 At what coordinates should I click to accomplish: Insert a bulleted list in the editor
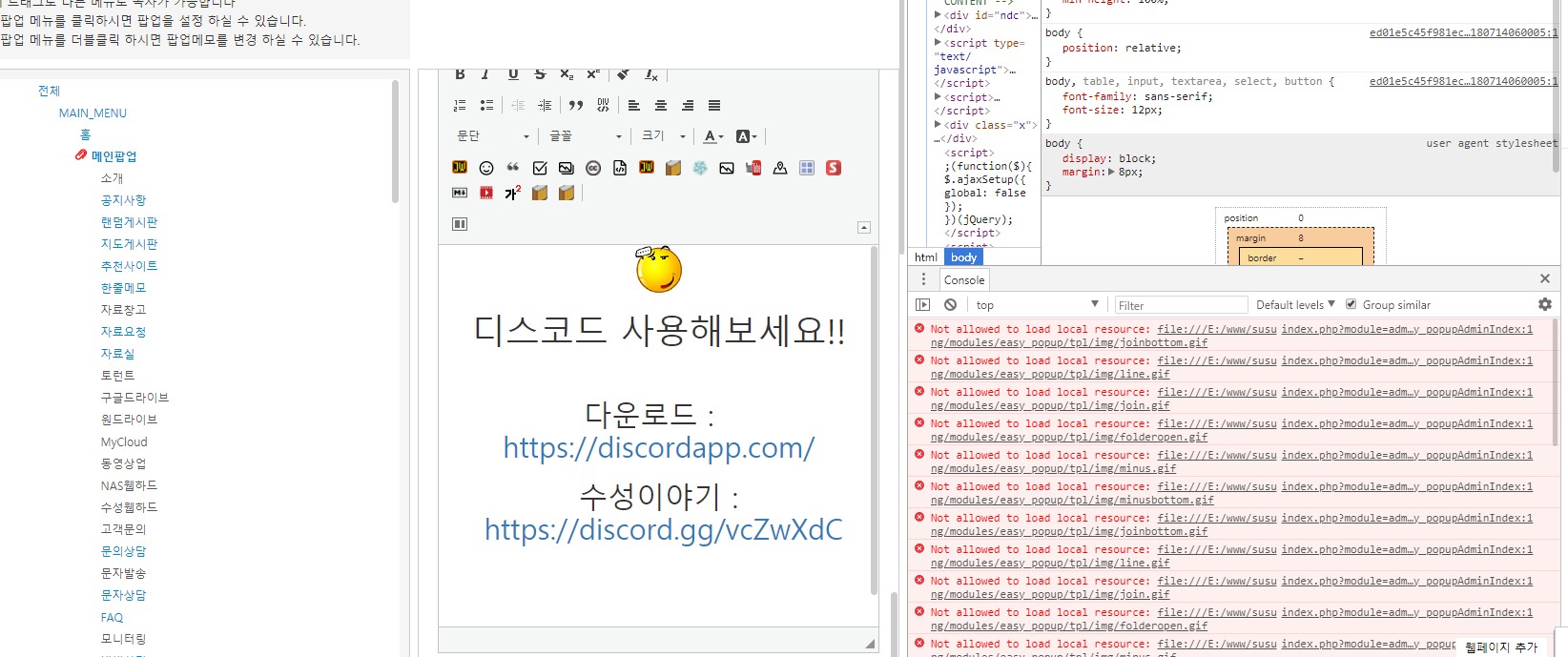[x=486, y=106]
